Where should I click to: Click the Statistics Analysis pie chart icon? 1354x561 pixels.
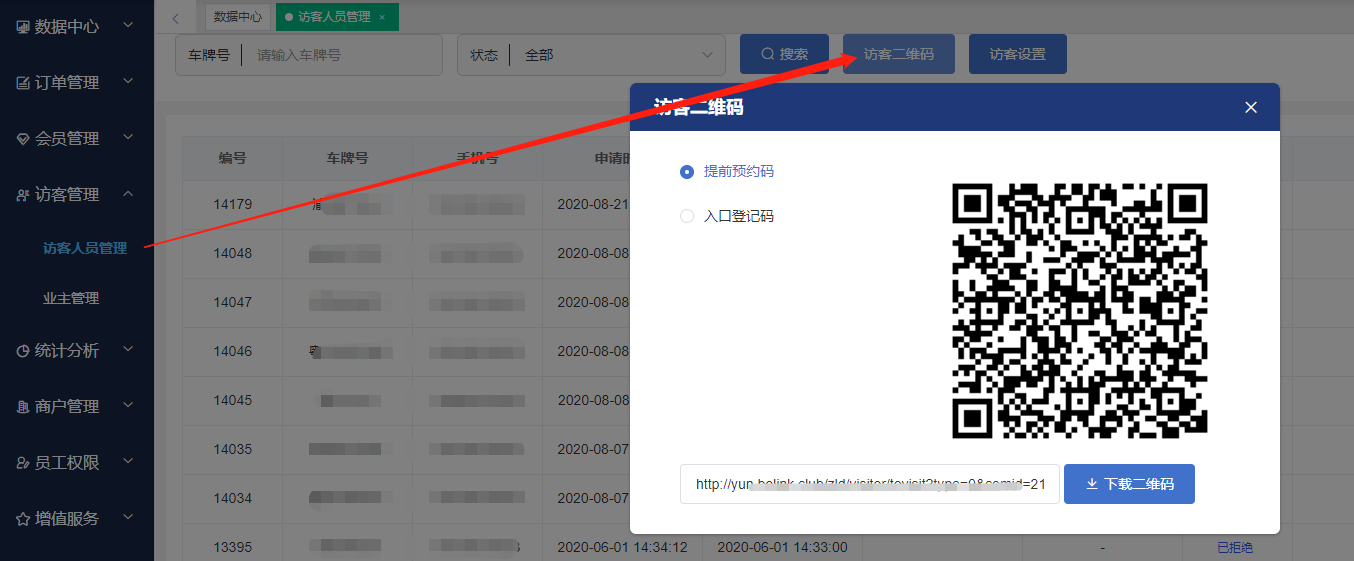click(23, 351)
